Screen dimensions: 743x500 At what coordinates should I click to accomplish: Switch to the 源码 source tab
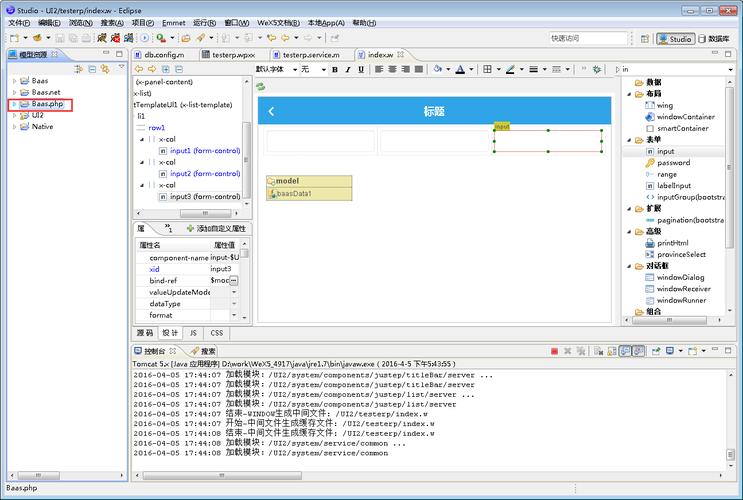145,333
